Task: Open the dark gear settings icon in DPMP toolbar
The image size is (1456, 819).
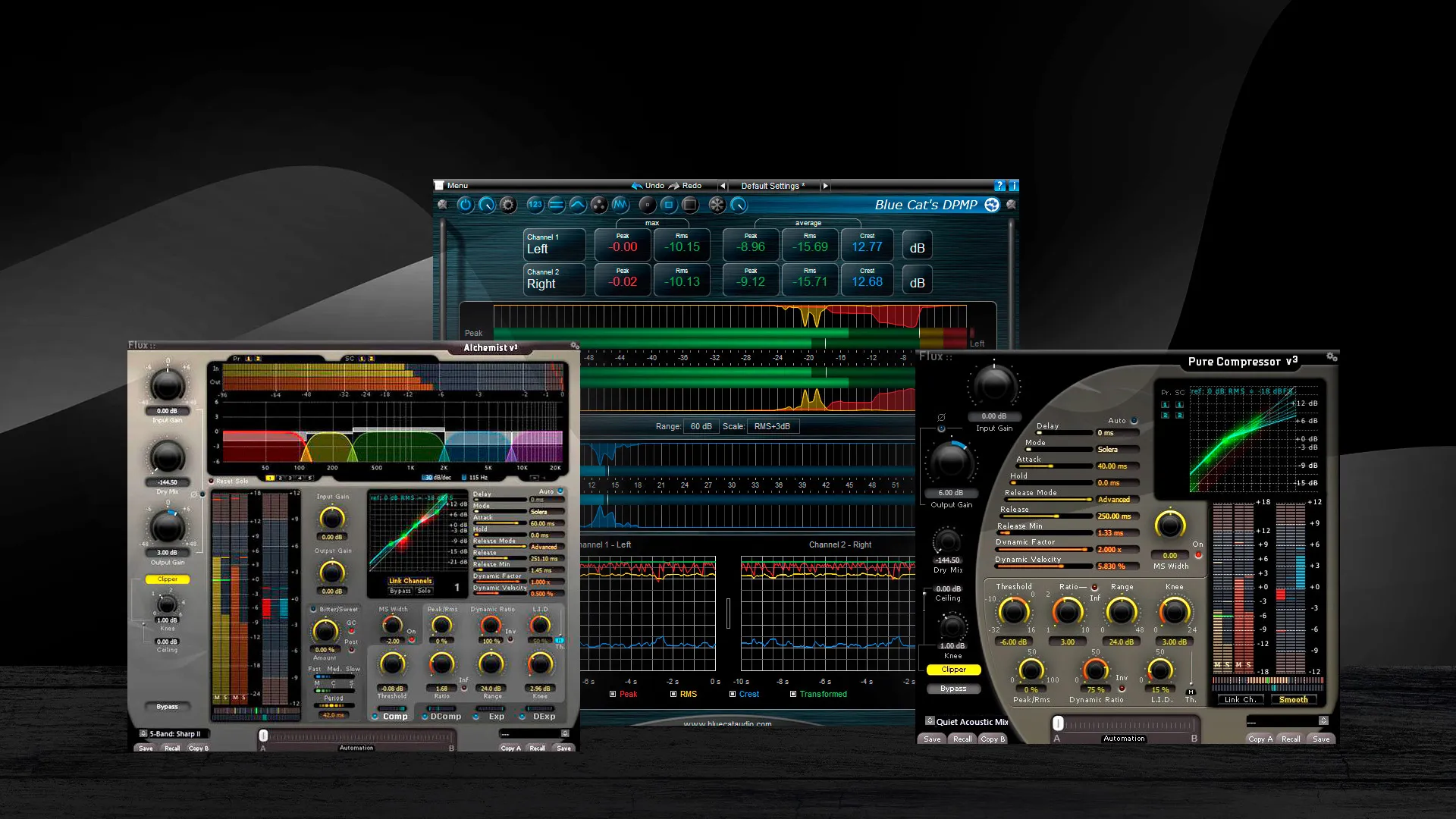Action: 508,205
